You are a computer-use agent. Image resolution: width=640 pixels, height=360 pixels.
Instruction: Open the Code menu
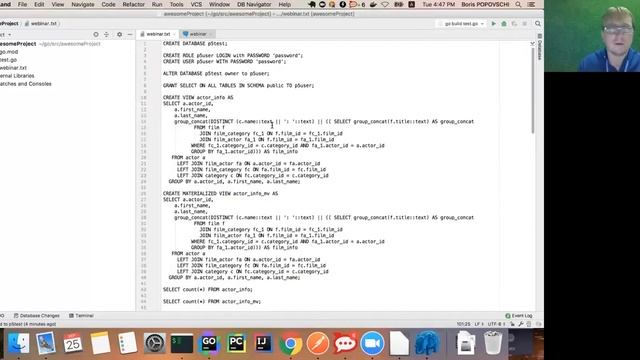tap(108, 4)
